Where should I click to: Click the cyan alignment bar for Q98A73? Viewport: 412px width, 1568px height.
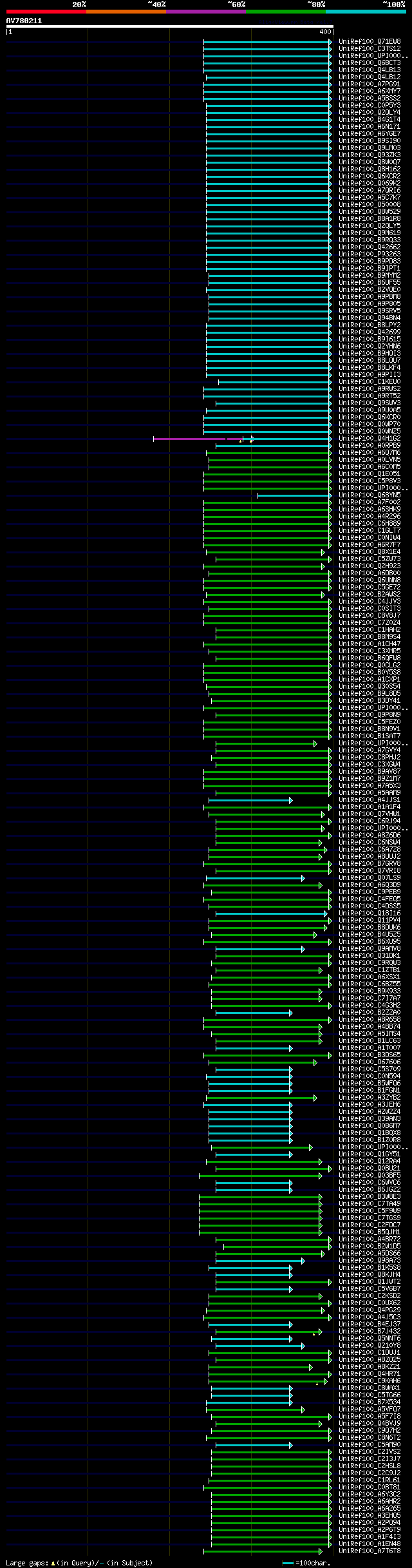(260, 1261)
